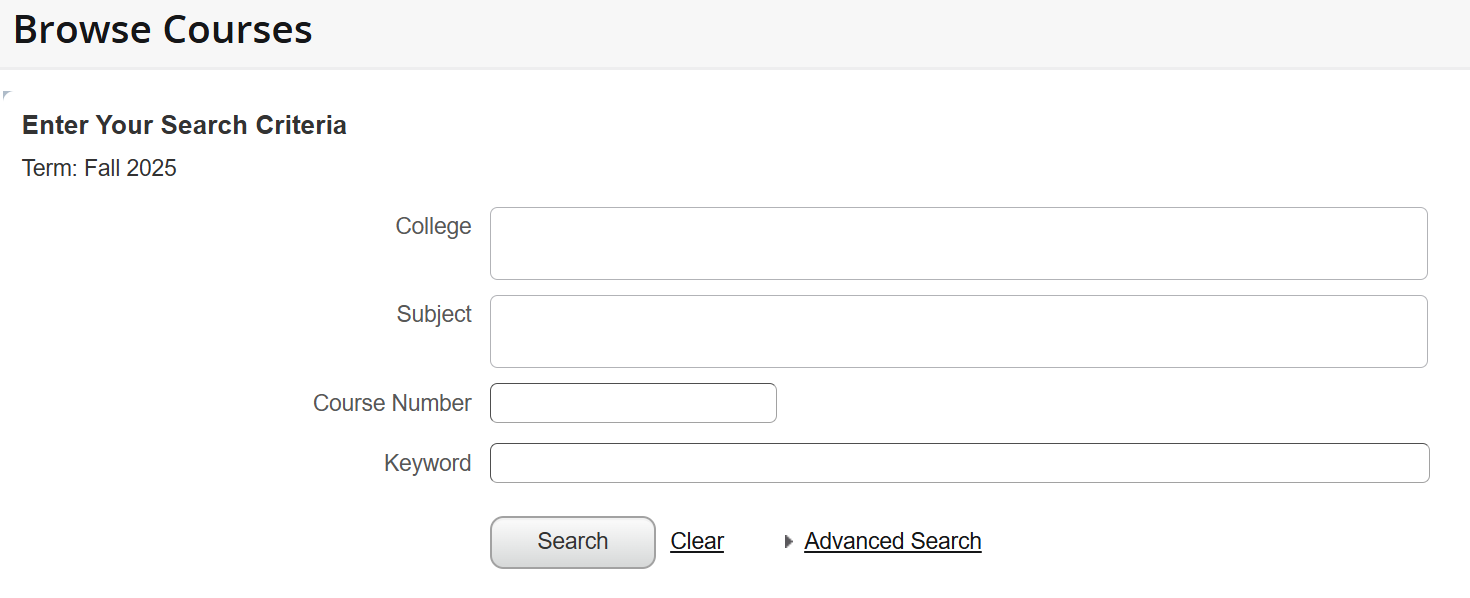Expand the Advanced Search options
This screenshot has width=1470, height=598.
coord(891,540)
